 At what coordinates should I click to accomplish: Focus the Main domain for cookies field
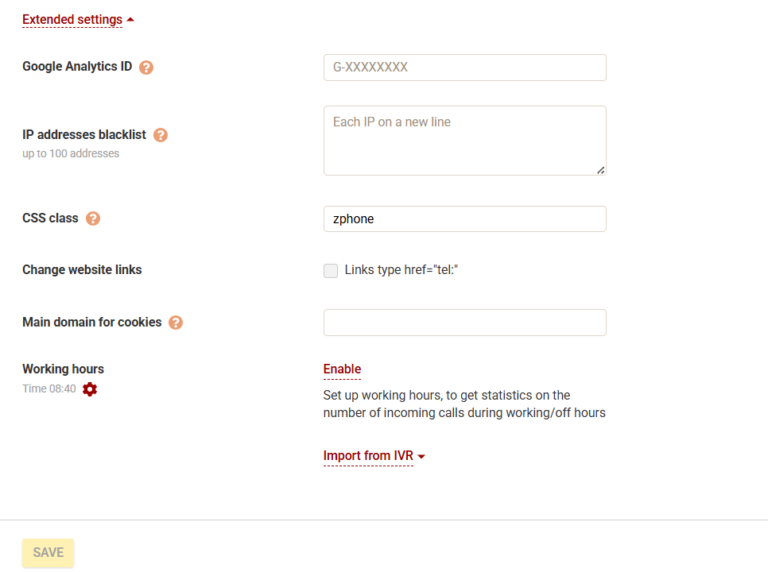pos(465,322)
